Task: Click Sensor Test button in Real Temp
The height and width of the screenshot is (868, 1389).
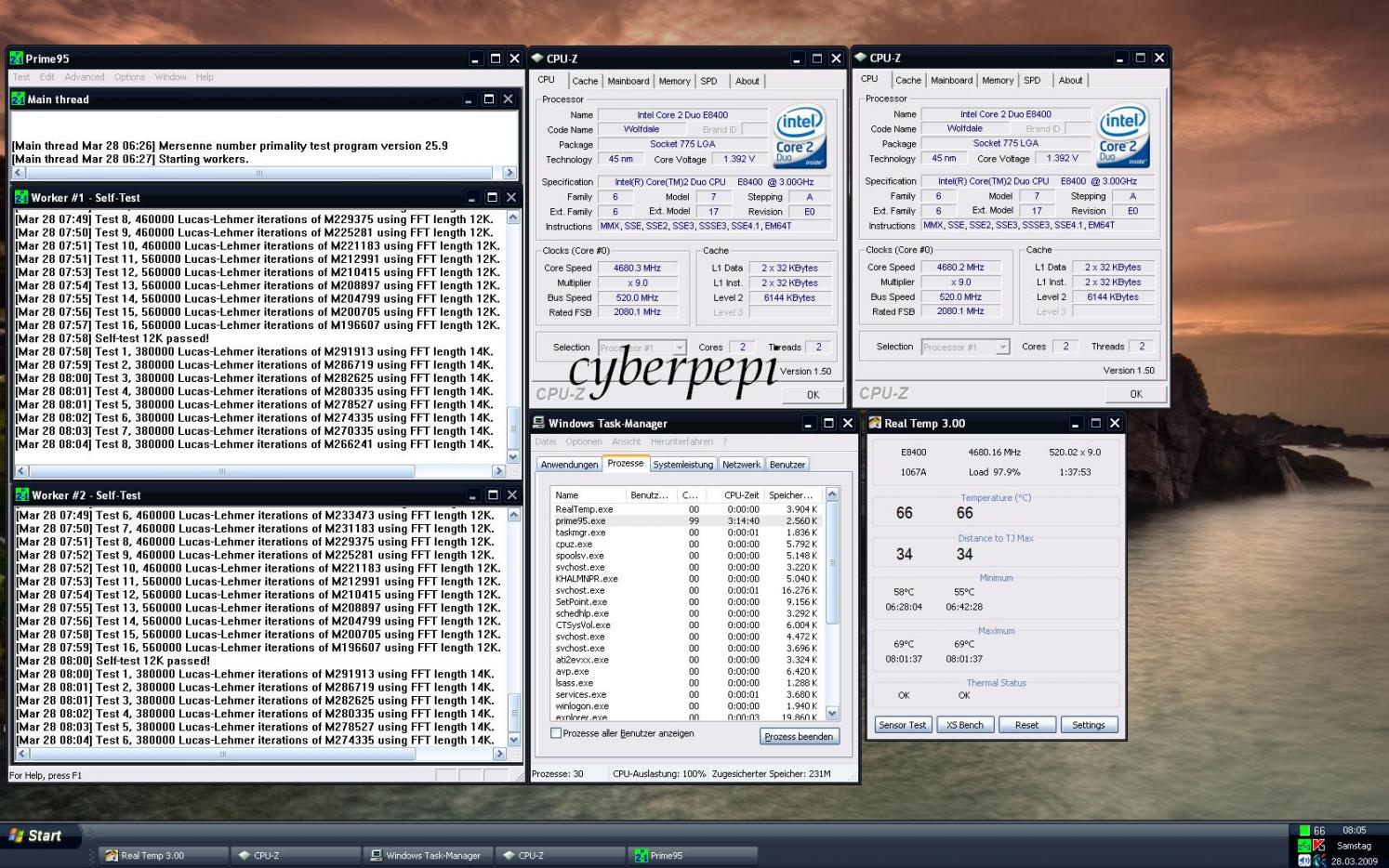Action: click(x=902, y=725)
